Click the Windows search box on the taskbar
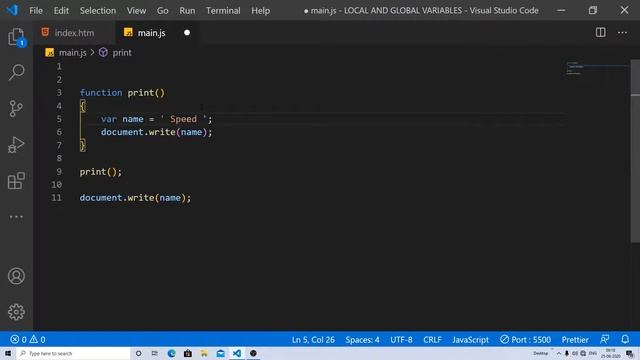640x360 pixels. point(73,353)
